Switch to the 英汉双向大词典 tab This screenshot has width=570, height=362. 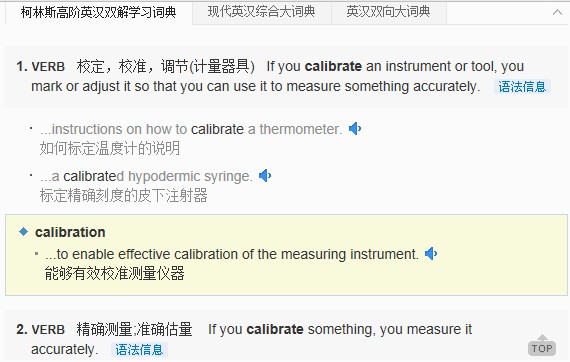(x=389, y=12)
